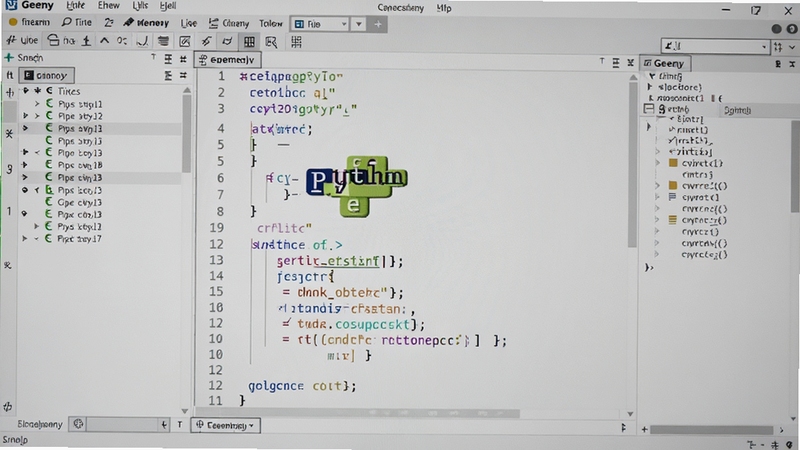
Task: Click the right panel vertical scrollbar
Action: pyautogui.click(x=795, y=166)
